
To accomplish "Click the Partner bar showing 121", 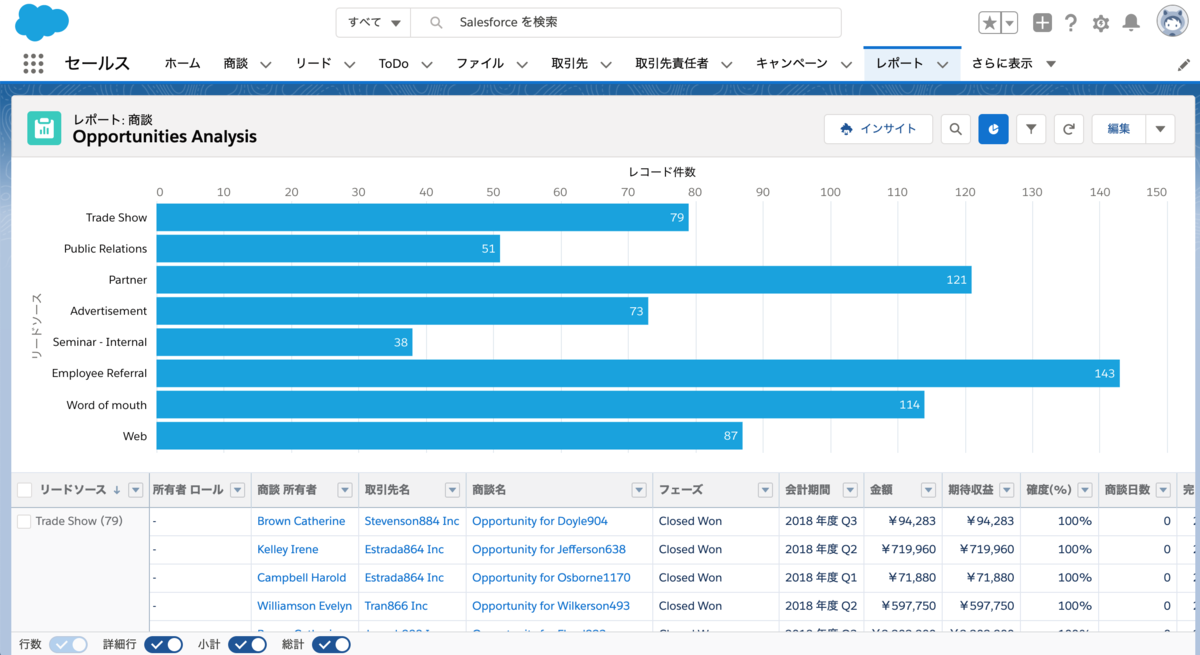I will [x=564, y=280].
